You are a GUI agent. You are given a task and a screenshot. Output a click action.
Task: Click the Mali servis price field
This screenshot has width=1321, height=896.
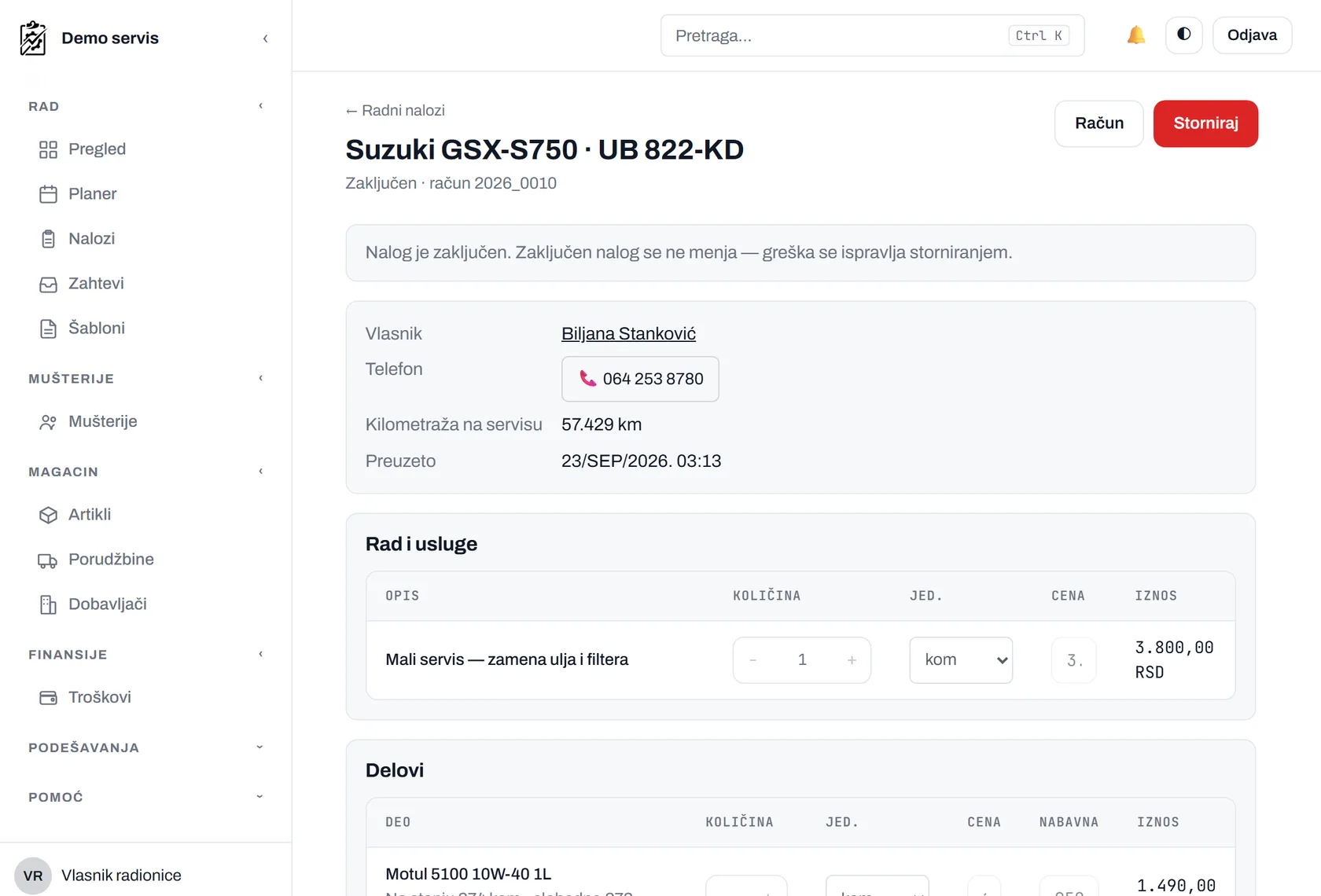[1074, 660]
